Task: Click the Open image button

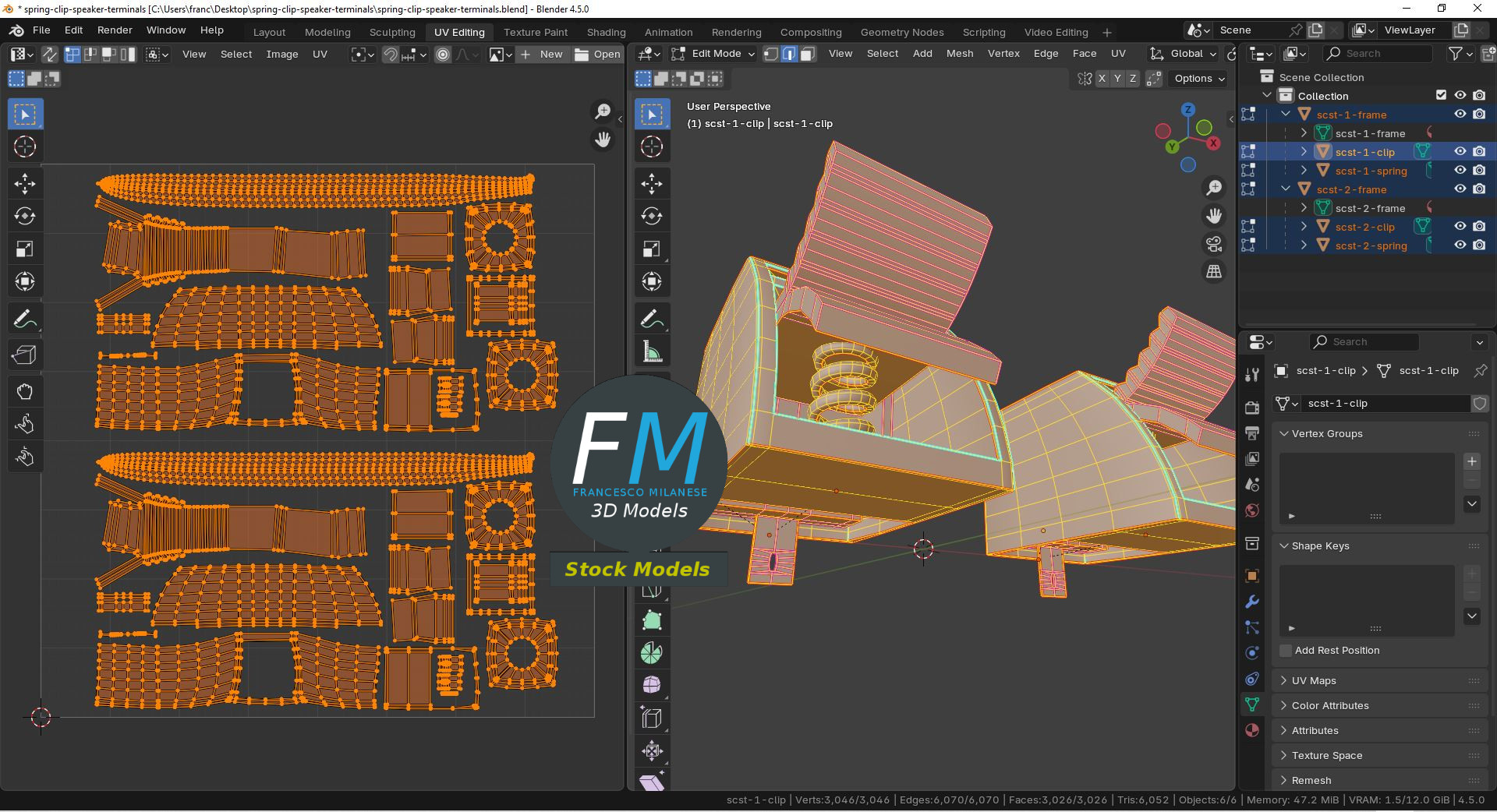Action: (x=598, y=55)
